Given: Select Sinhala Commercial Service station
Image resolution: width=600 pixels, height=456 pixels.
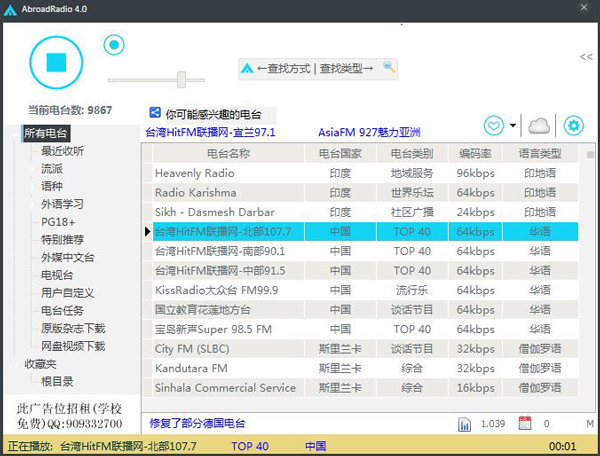Looking at the screenshot, I should tap(360, 388).
